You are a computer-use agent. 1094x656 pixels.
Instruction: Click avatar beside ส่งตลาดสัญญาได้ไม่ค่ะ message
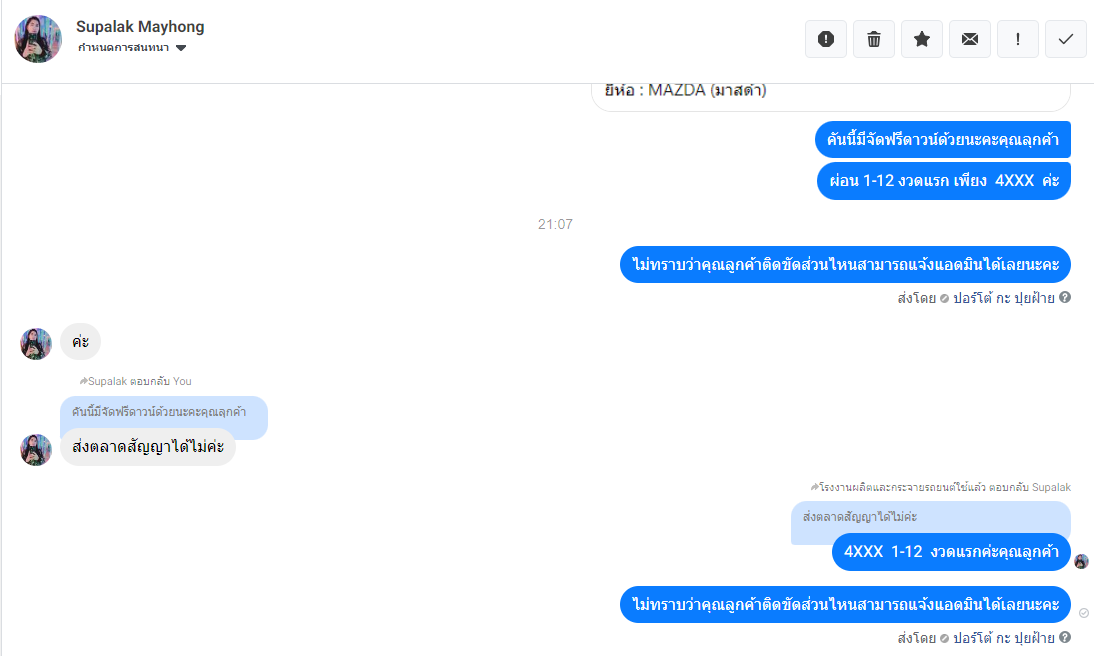pyautogui.click(x=36, y=449)
